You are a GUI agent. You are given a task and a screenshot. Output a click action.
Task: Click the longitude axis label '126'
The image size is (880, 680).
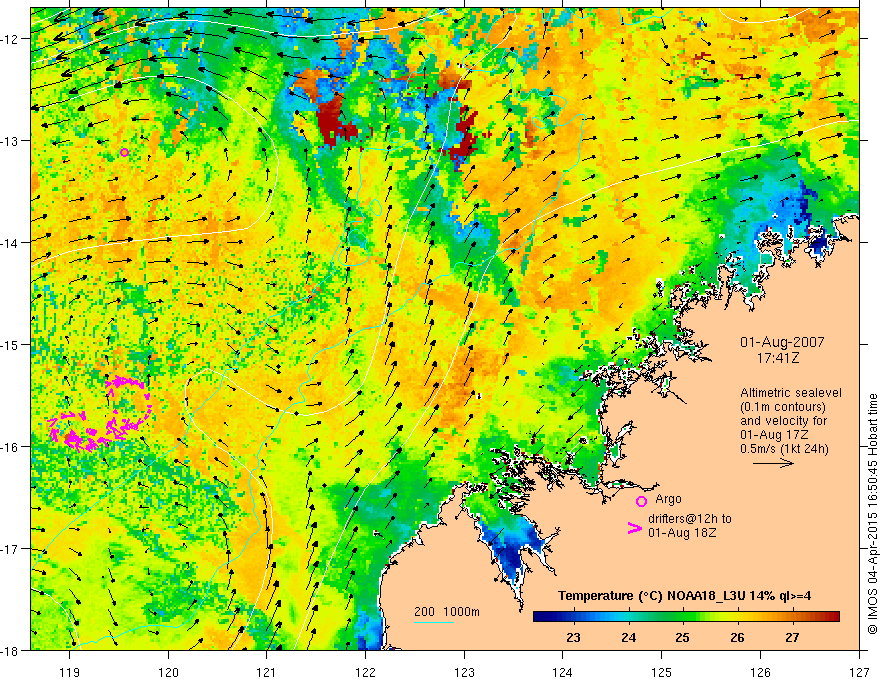click(760, 672)
